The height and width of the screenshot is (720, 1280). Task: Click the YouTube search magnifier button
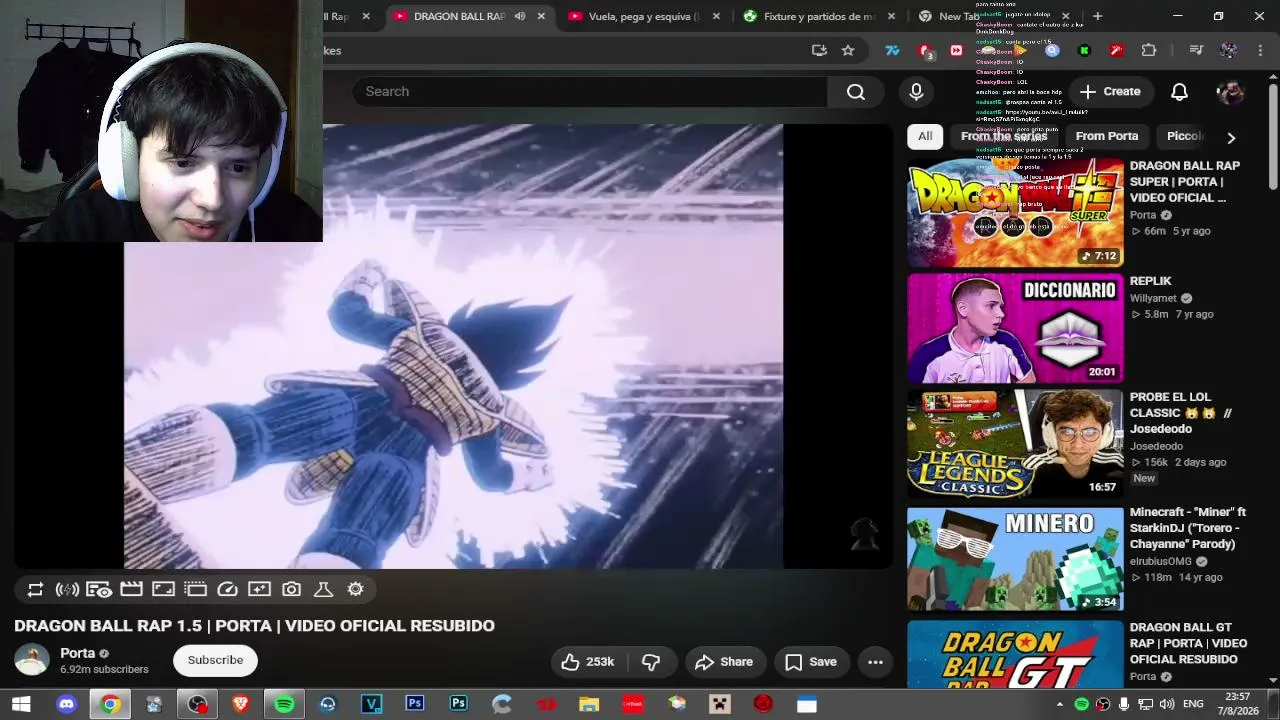pyautogui.click(x=856, y=92)
